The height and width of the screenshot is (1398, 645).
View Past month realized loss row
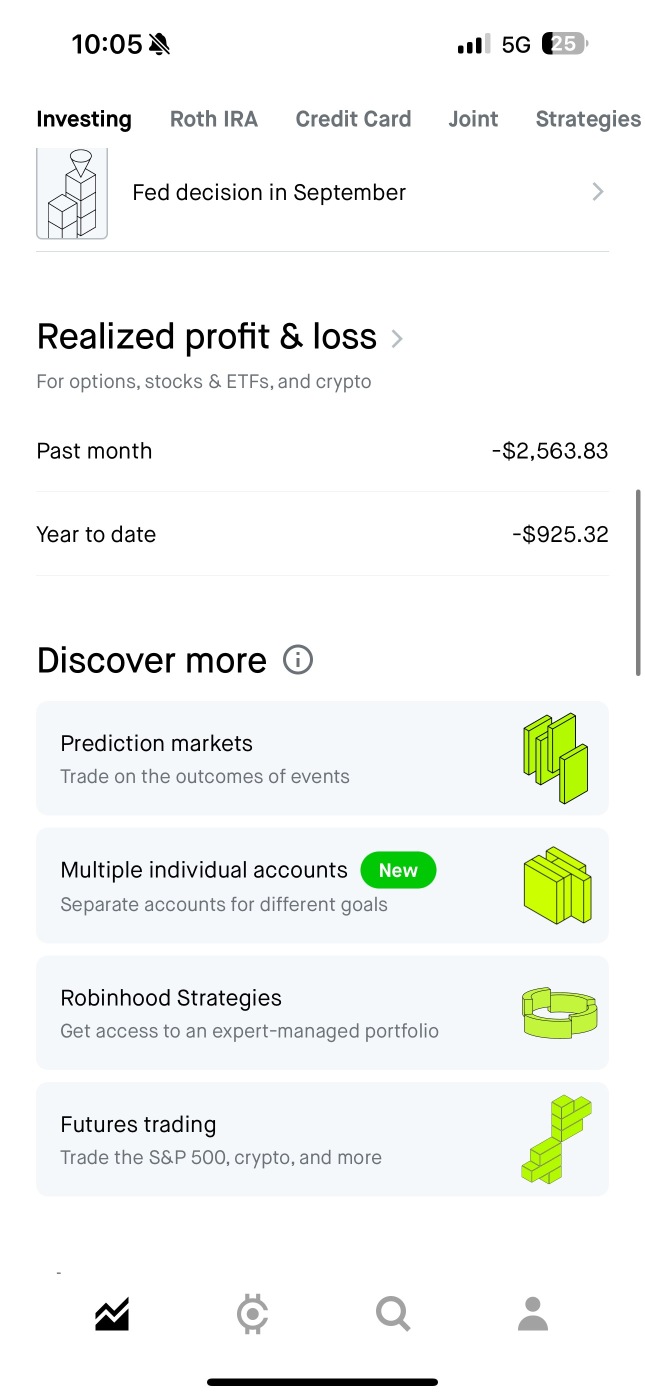pyautogui.click(x=322, y=451)
